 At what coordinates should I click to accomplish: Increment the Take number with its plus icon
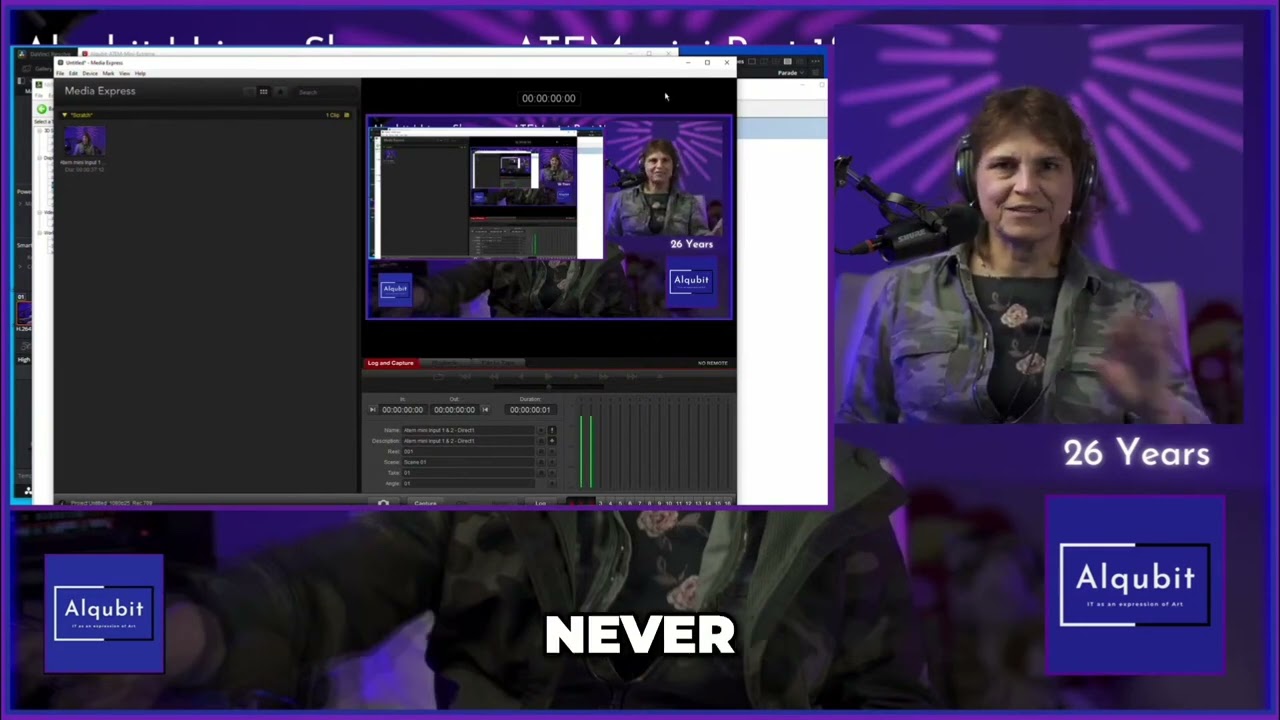tap(552, 473)
